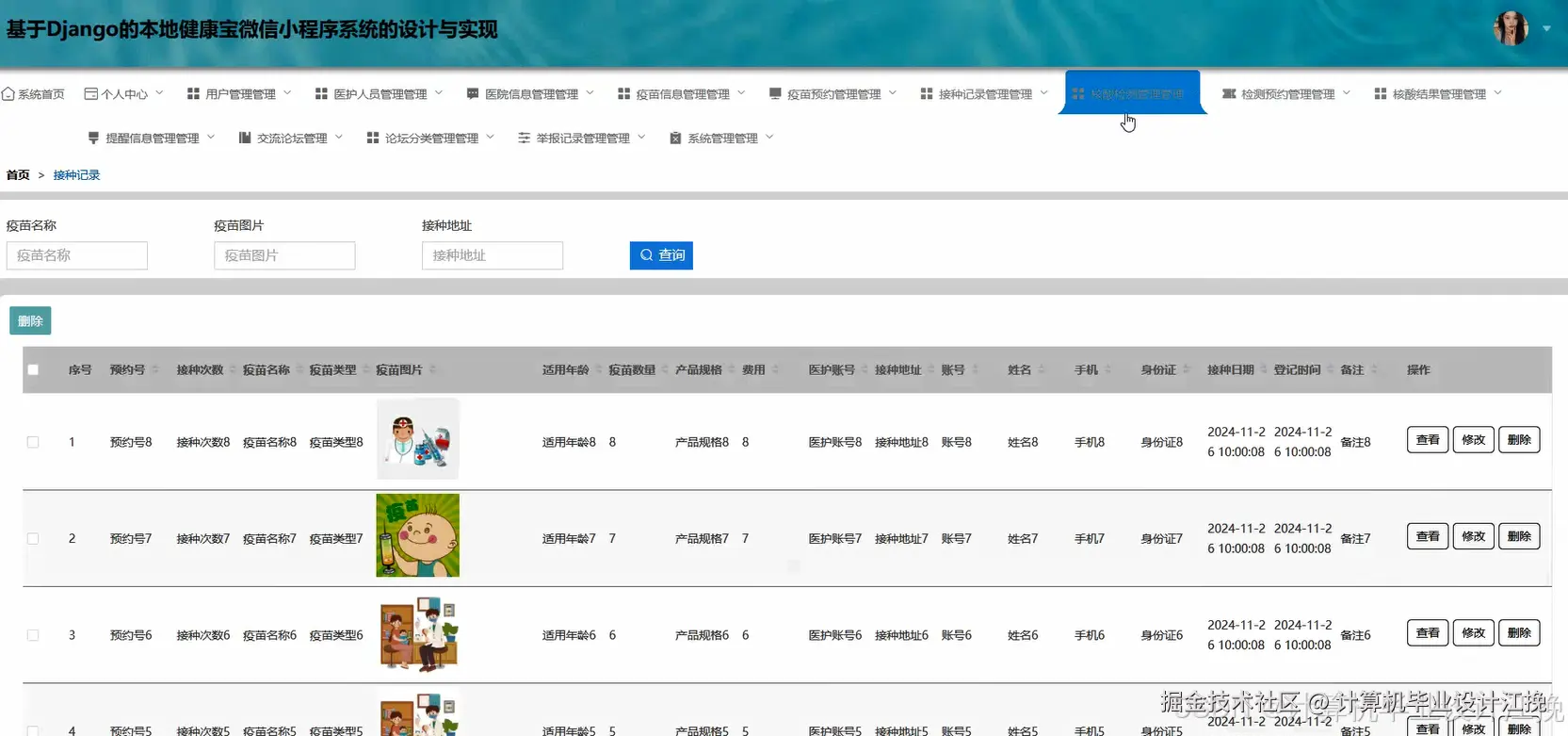
Task: Open the avatar dropdown arrow
Action: coord(1546,28)
